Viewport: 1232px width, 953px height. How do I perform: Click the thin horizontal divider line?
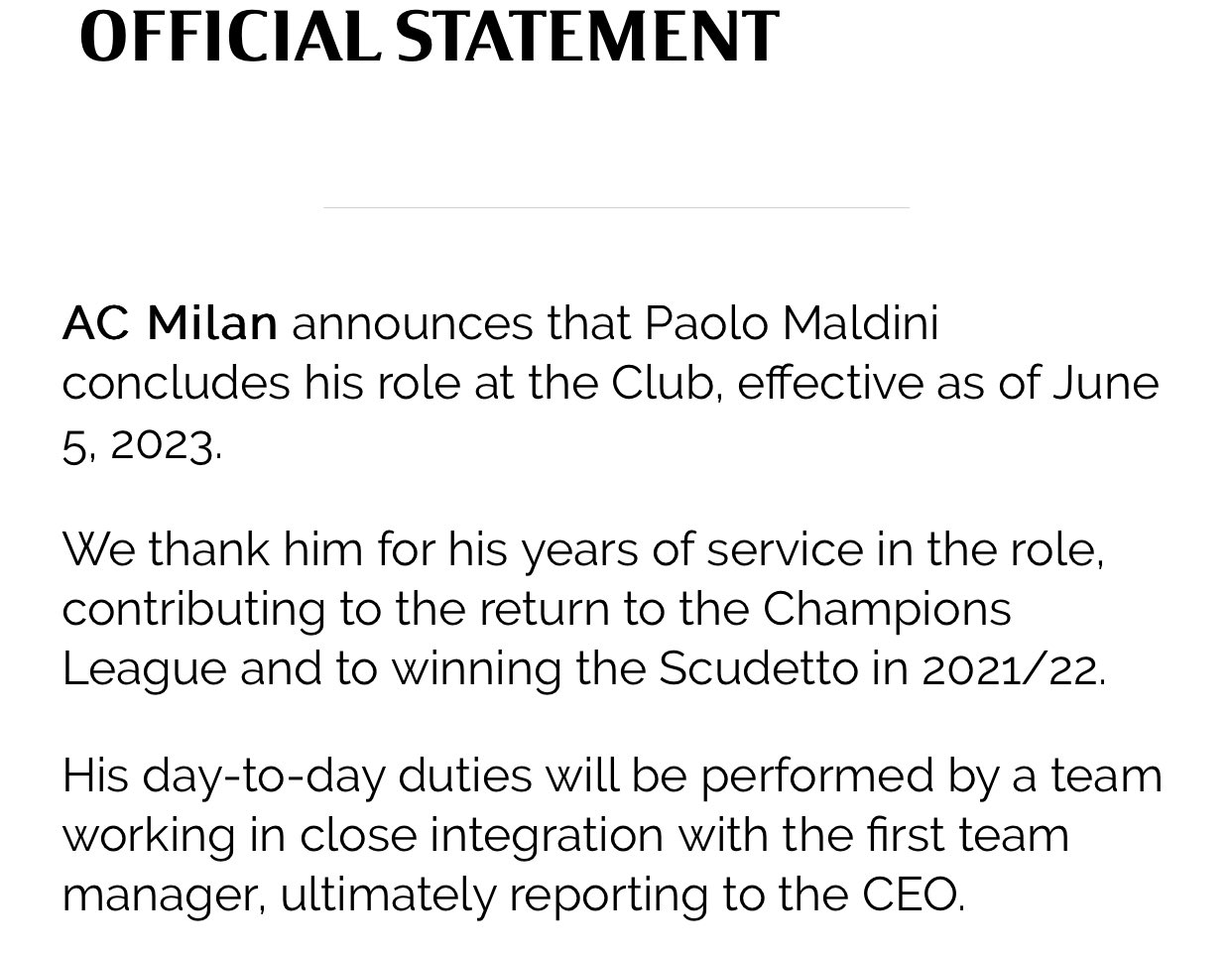(615, 207)
